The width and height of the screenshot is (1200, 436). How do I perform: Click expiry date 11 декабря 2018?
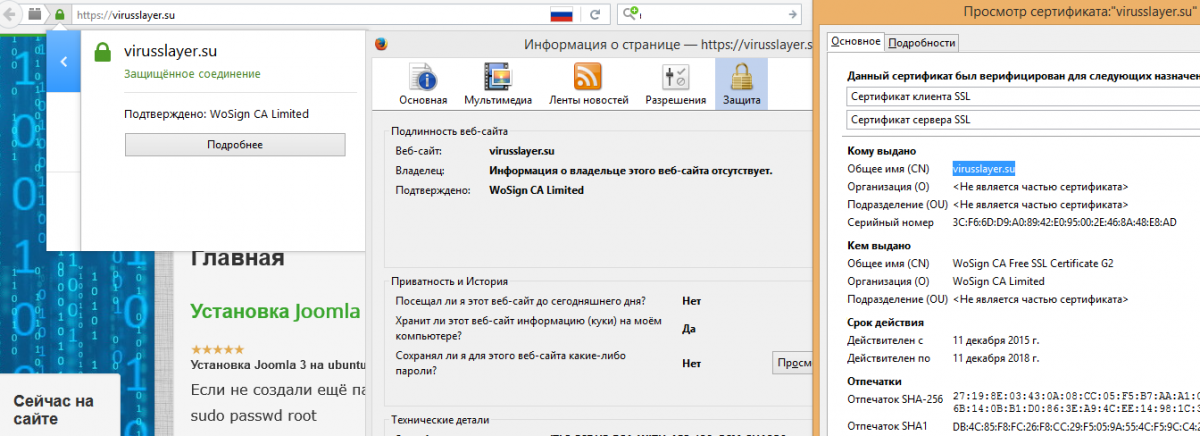click(995, 358)
